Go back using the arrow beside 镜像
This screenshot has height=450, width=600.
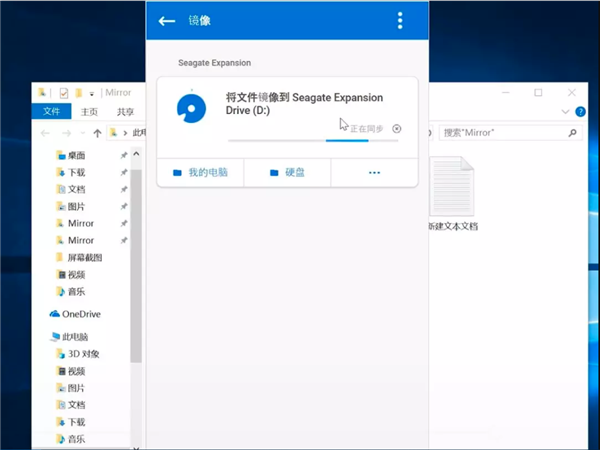[167, 21]
